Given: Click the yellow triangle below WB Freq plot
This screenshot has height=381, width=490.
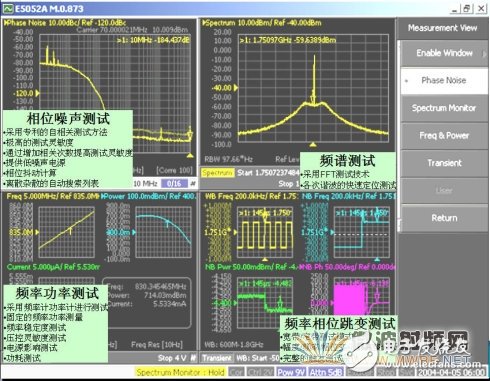Looking at the screenshot, I should click(265, 259).
